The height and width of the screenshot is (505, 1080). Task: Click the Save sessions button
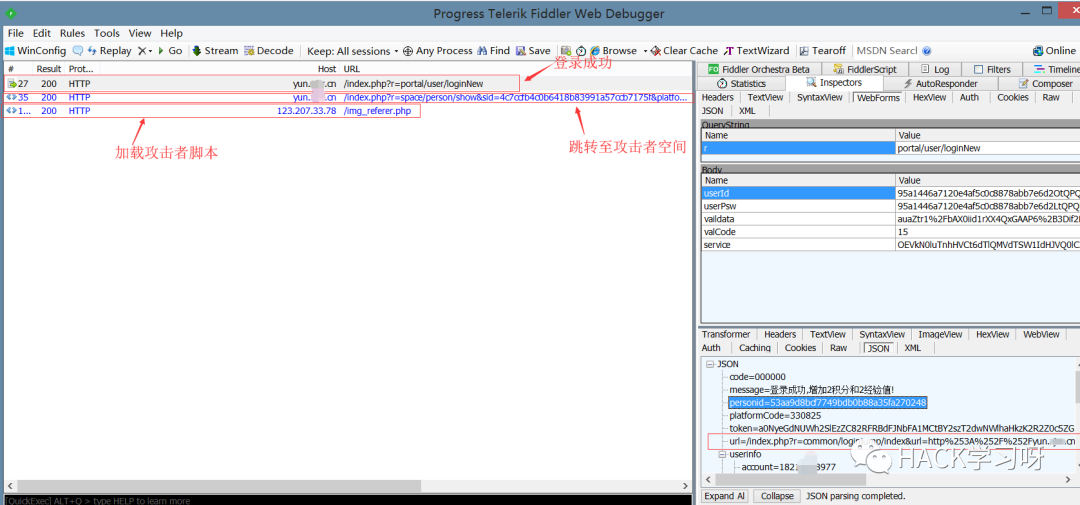(533, 51)
